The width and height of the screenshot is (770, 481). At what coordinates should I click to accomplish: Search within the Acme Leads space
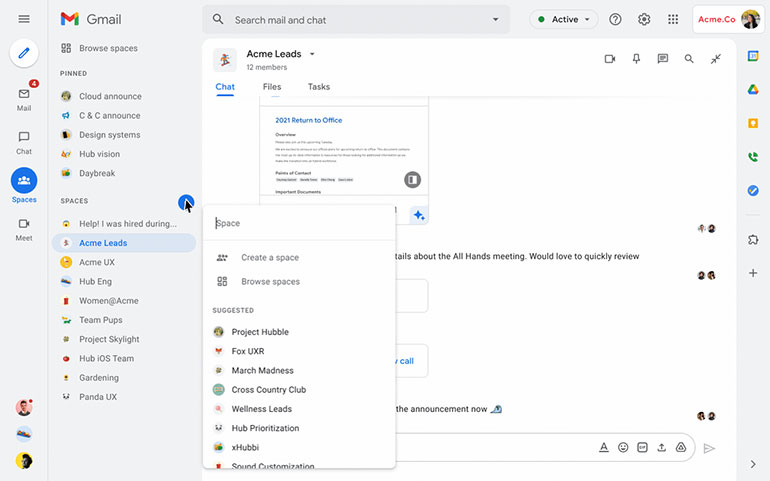point(689,59)
